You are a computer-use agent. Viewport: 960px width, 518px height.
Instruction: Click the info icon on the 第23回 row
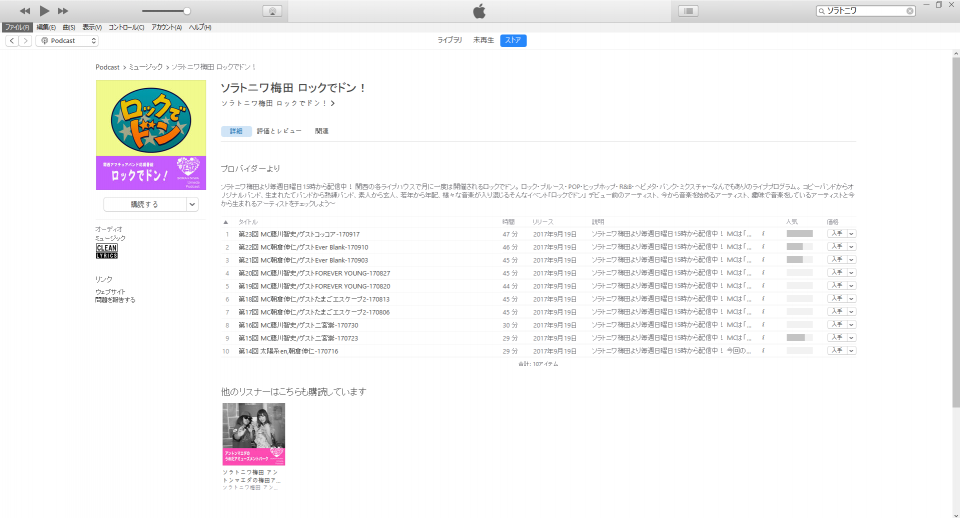(x=763, y=234)
